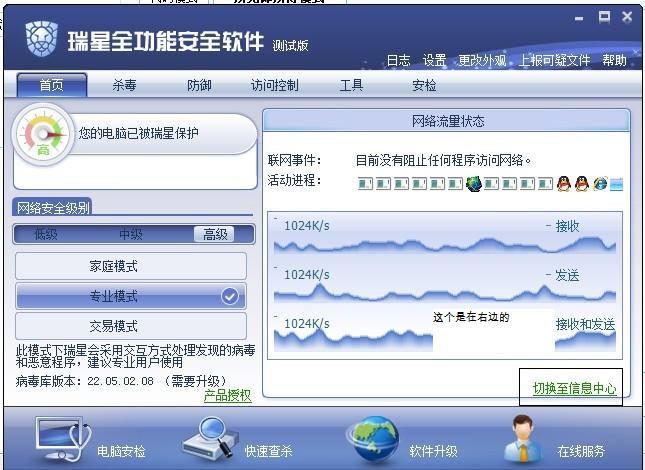Choose 交易模式 mode
Screen dimensions: 645x470
click(x=131, y=326)
